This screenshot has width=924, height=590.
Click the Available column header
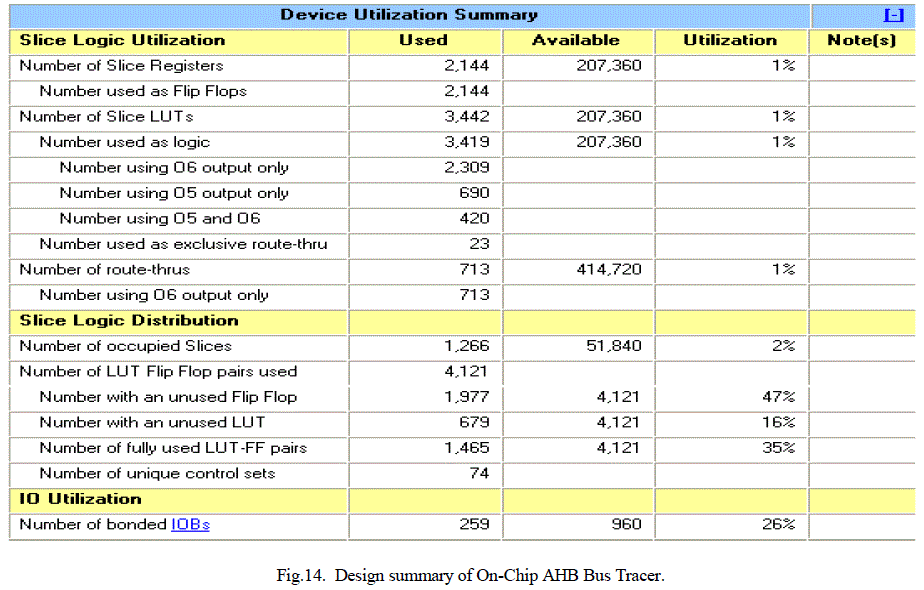click(575, 40)
